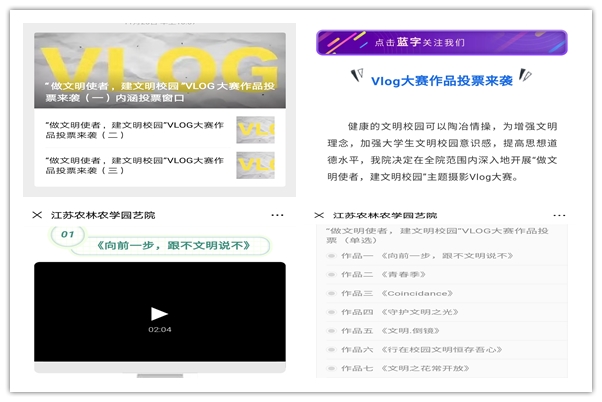This screenshot has height=402, width=602.
Task: Select radio 作品二《青春季》
Action: pos(331,275)
